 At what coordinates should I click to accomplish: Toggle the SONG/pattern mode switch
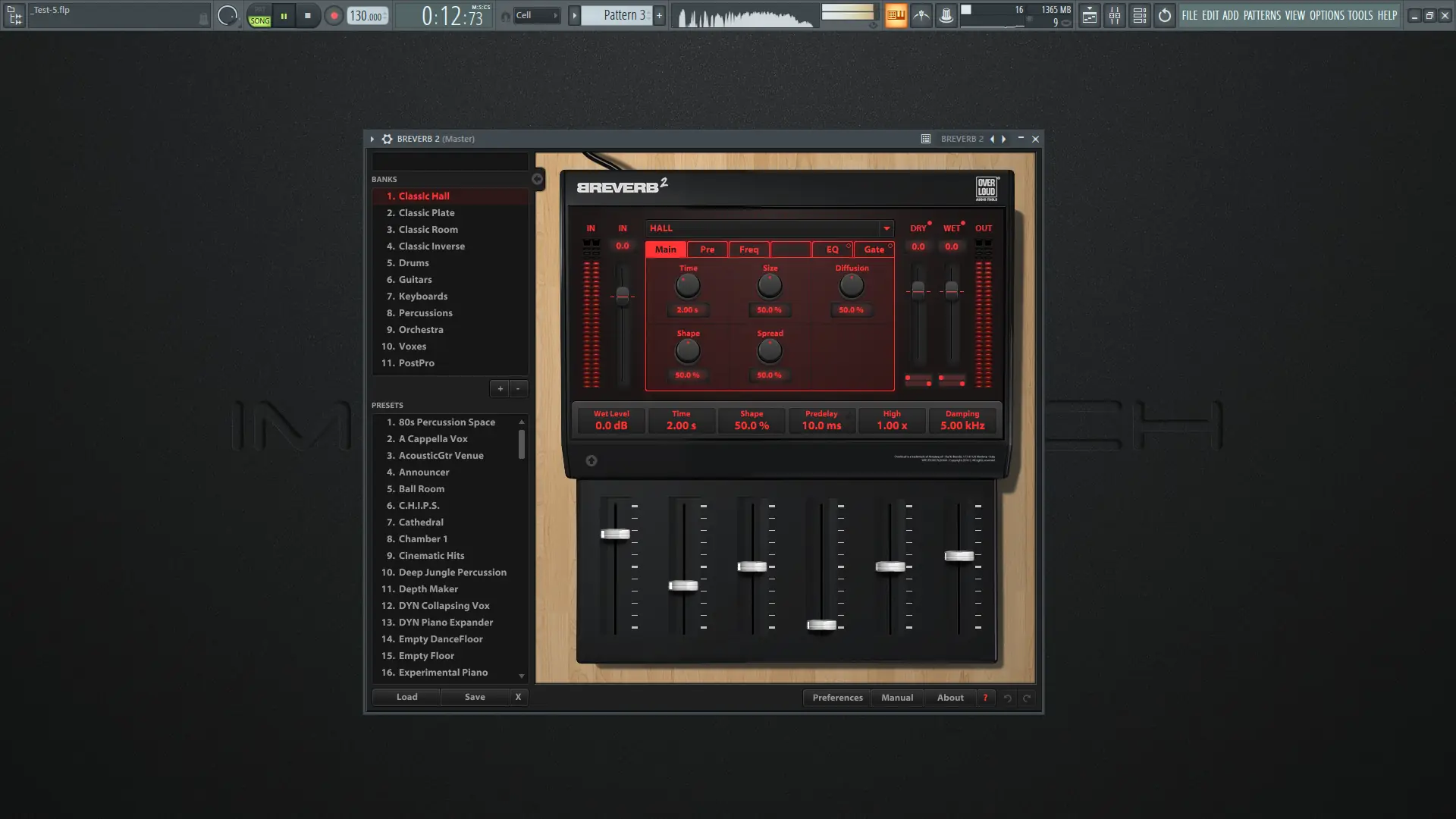click(x=259, y=16)
